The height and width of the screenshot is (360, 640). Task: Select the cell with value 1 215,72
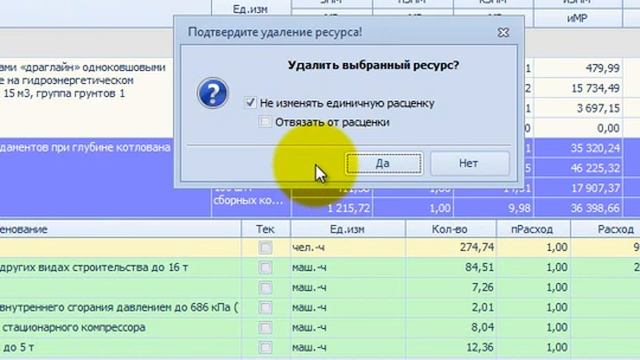332,208
